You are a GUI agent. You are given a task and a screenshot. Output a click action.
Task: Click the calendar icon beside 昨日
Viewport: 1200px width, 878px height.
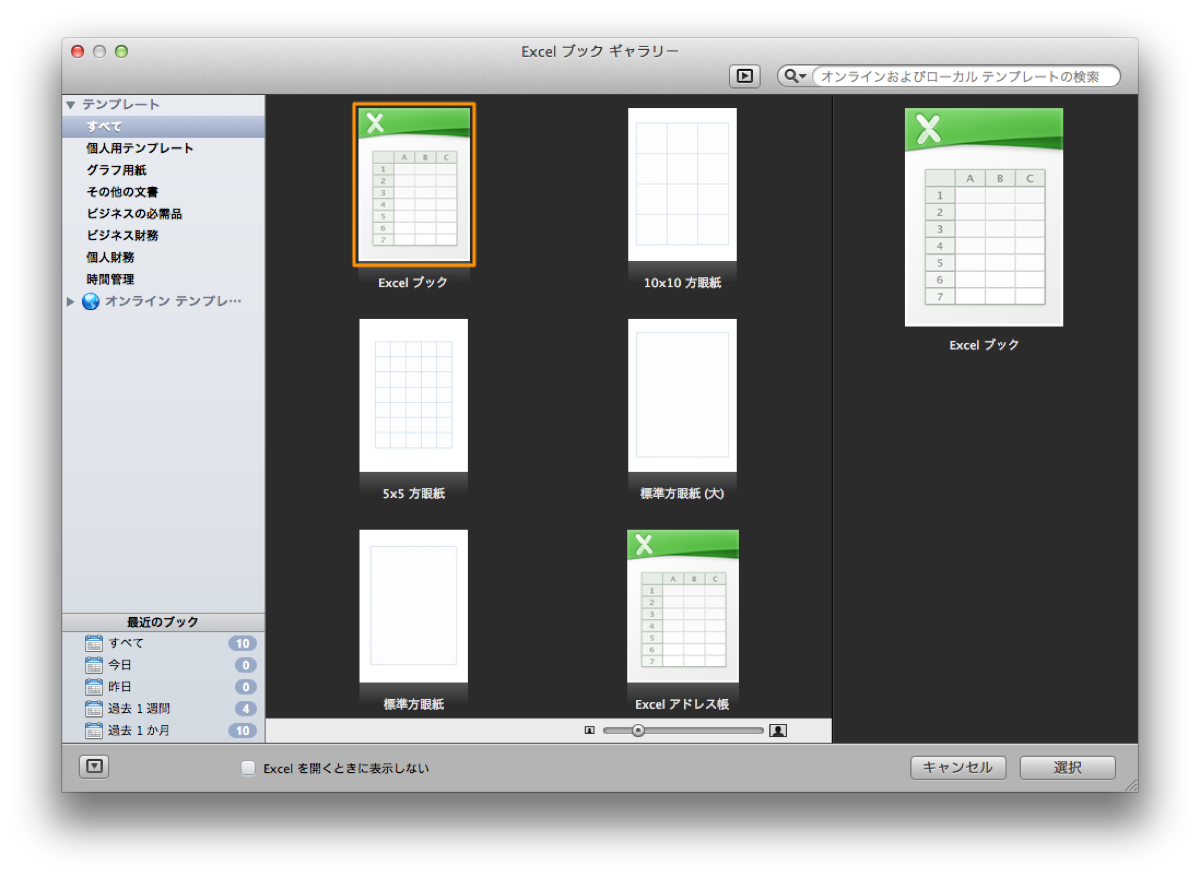coord(94,687)
